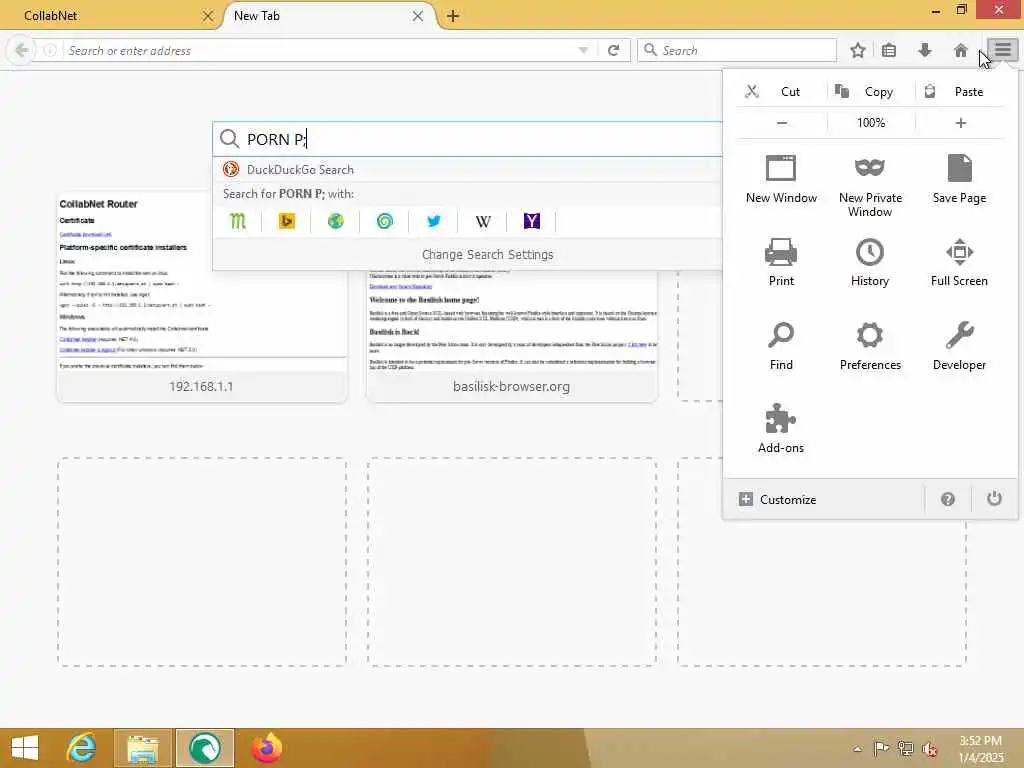The image size is (1024, 768).
Task: Click the Action Center flag icon
Action: pos(880,749)
